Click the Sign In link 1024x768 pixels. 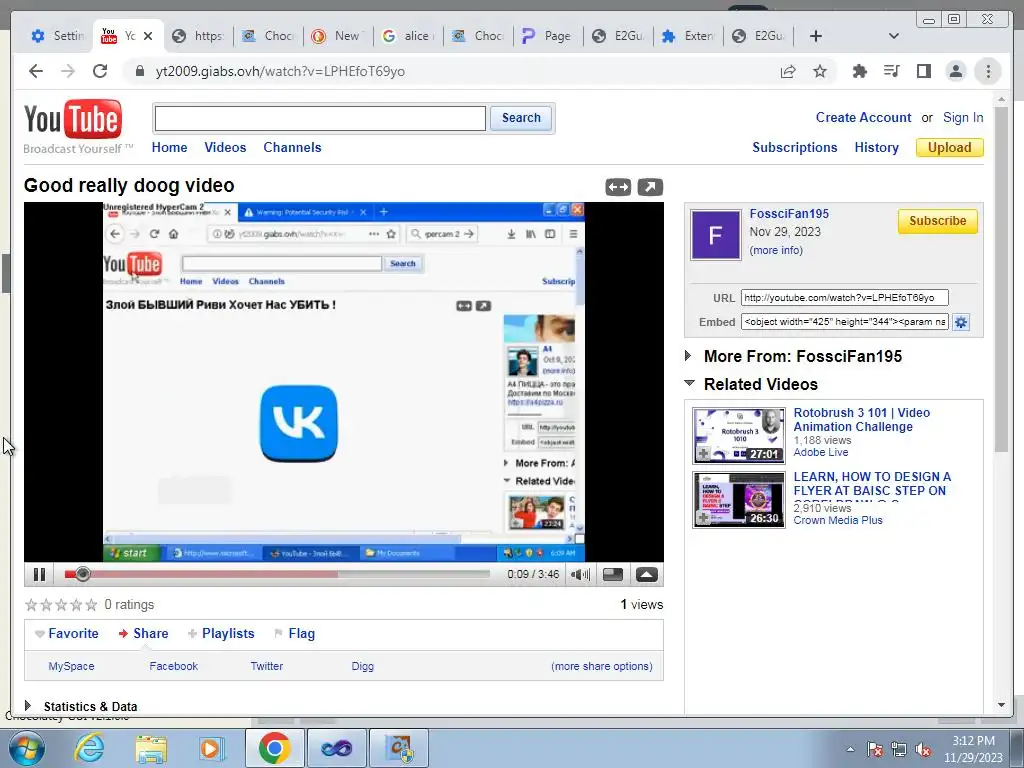963,118
